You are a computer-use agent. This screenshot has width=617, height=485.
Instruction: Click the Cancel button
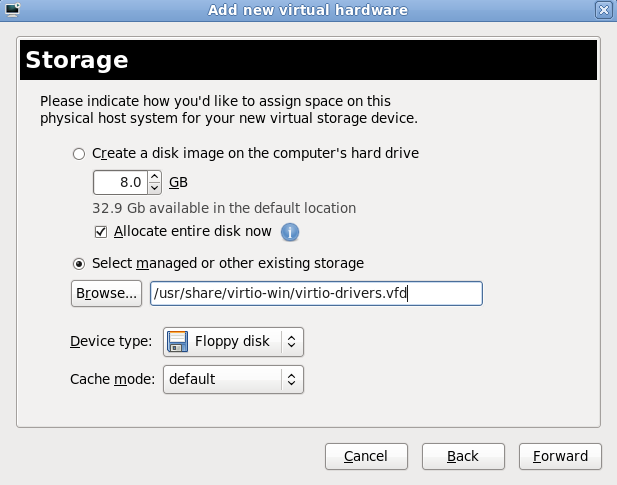click(x=366, y=456)
